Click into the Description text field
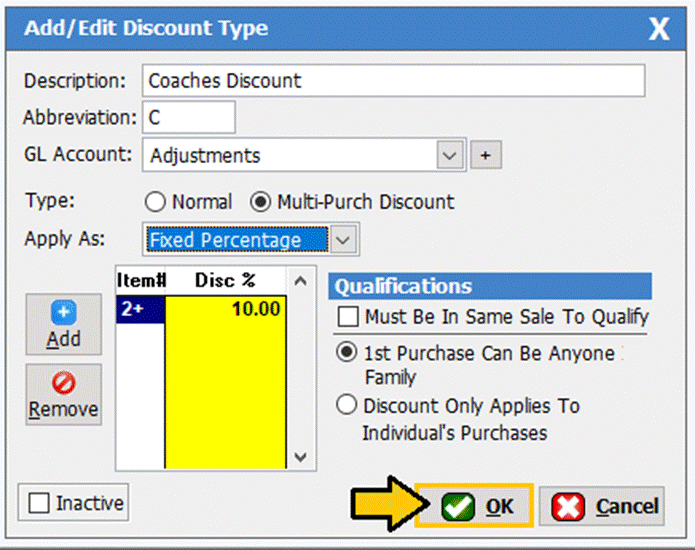The image size is (695, 550). pyautogui.click(x=393, y=80)
